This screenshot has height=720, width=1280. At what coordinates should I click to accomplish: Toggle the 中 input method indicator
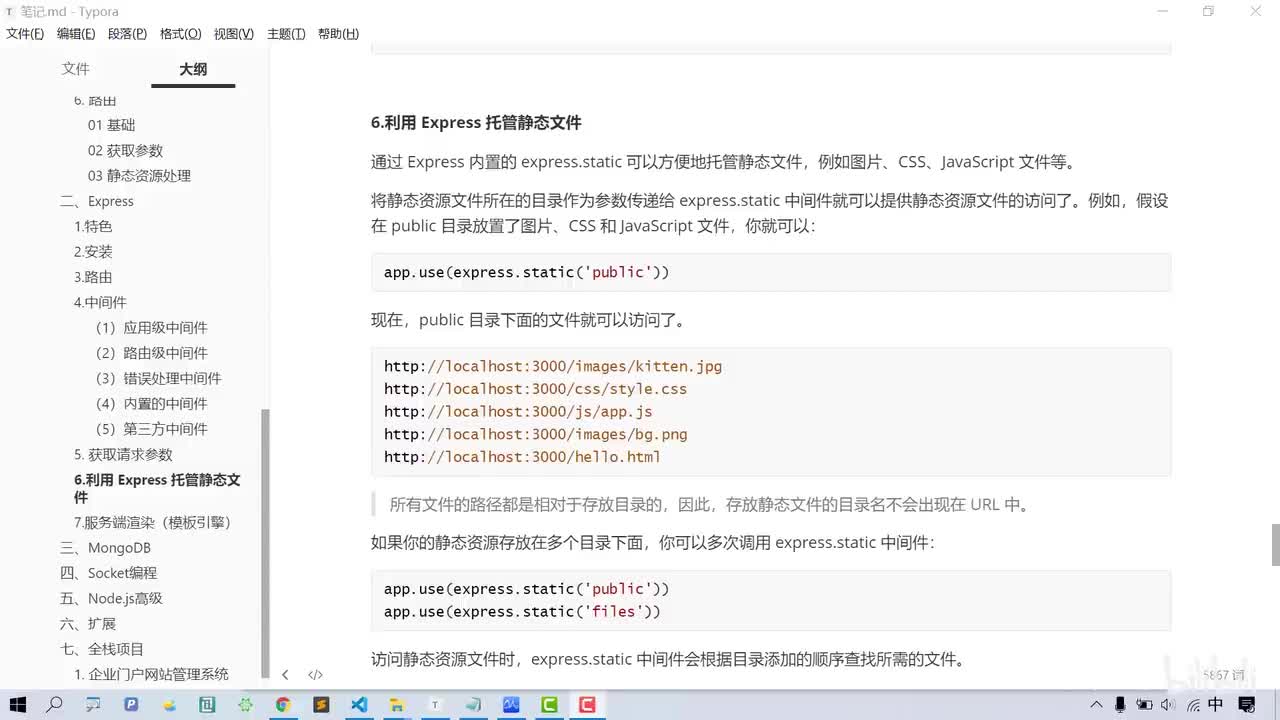pyautogui.click(x=1215, y=705)
